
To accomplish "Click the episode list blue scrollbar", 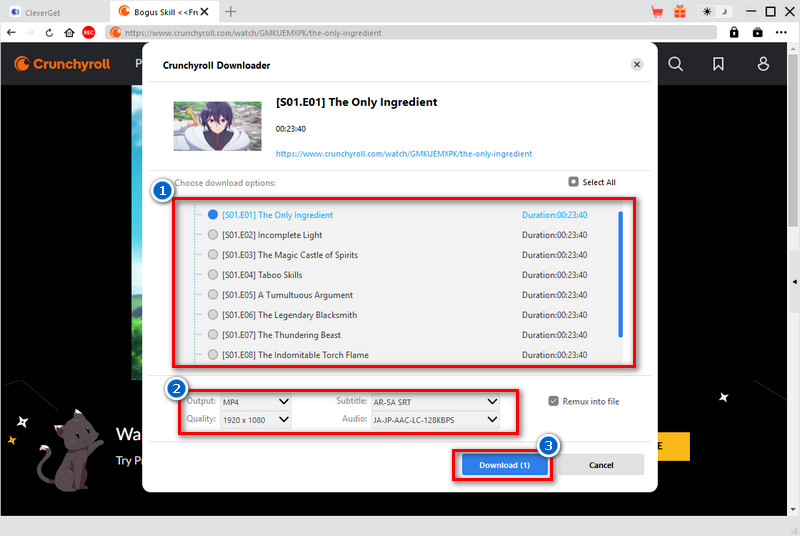I will click(620, 274).
